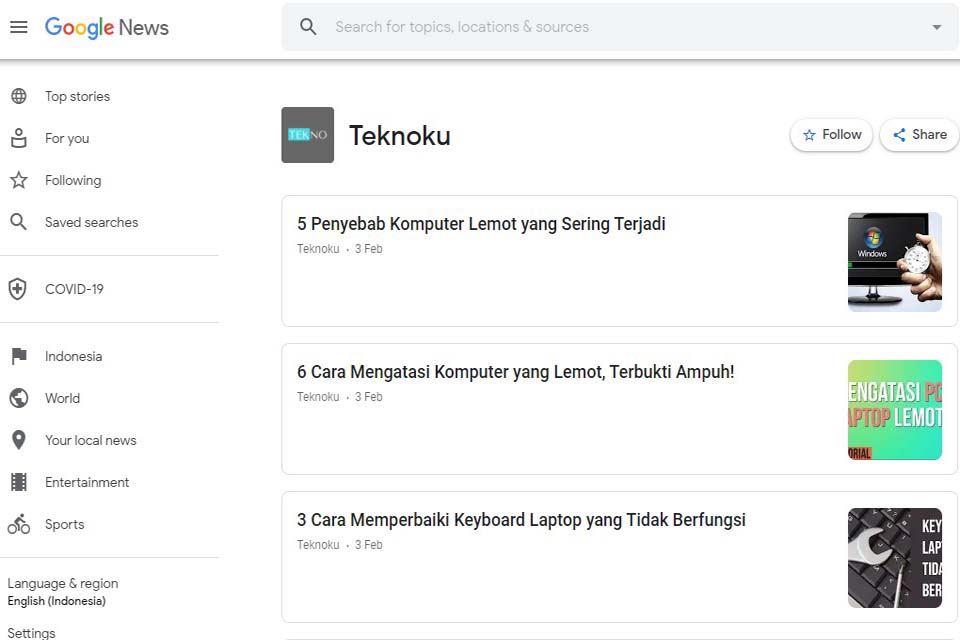This screenshot has width=960, height=640.
Task: Click the Sports bicycle icon
Action: coord(18,524)
